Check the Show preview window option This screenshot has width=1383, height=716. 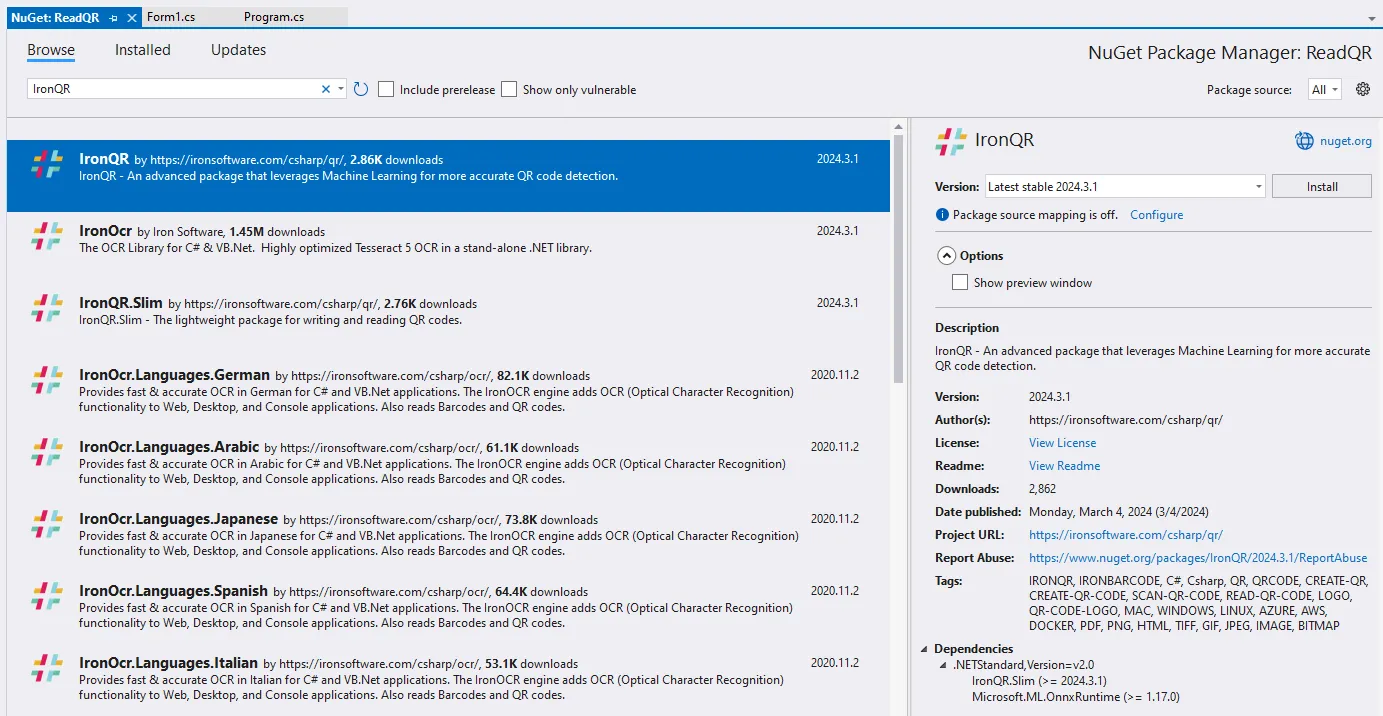[960, 282]
